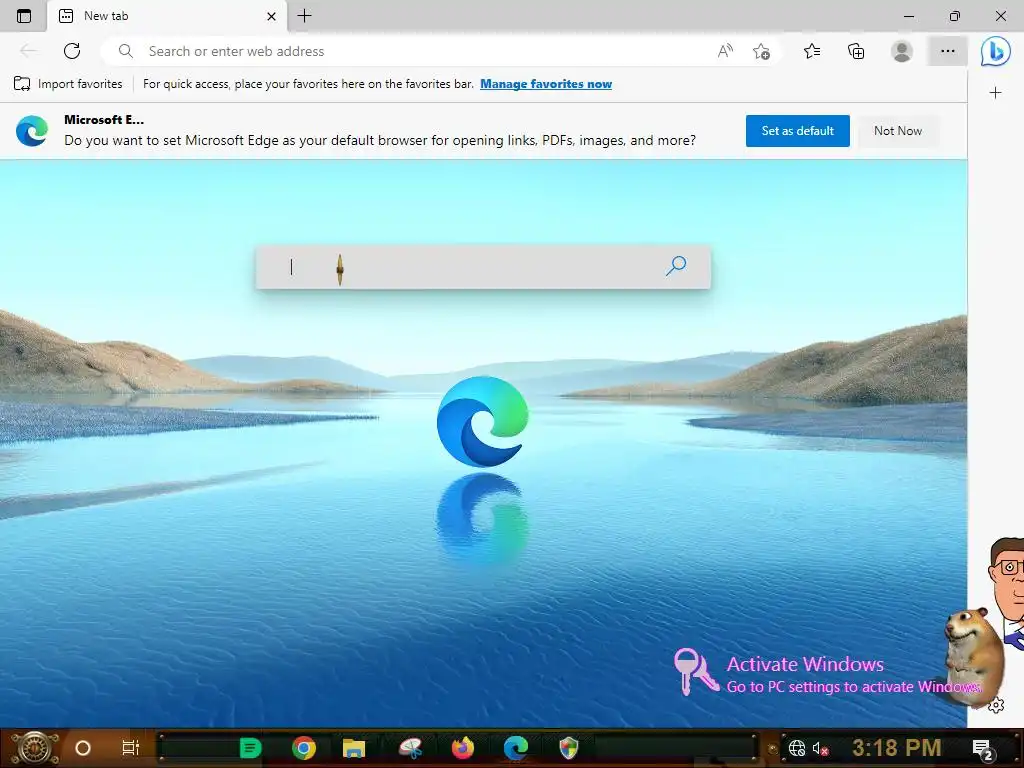Open the steampunk Start button
Screen dimensions: 1024x768
[x=35, y=748]
